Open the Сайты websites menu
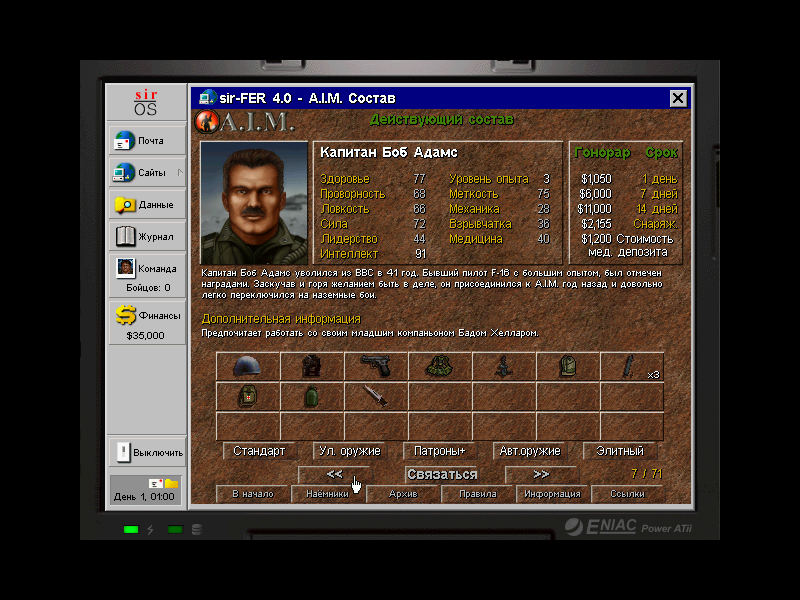 [x=147, y=173]
